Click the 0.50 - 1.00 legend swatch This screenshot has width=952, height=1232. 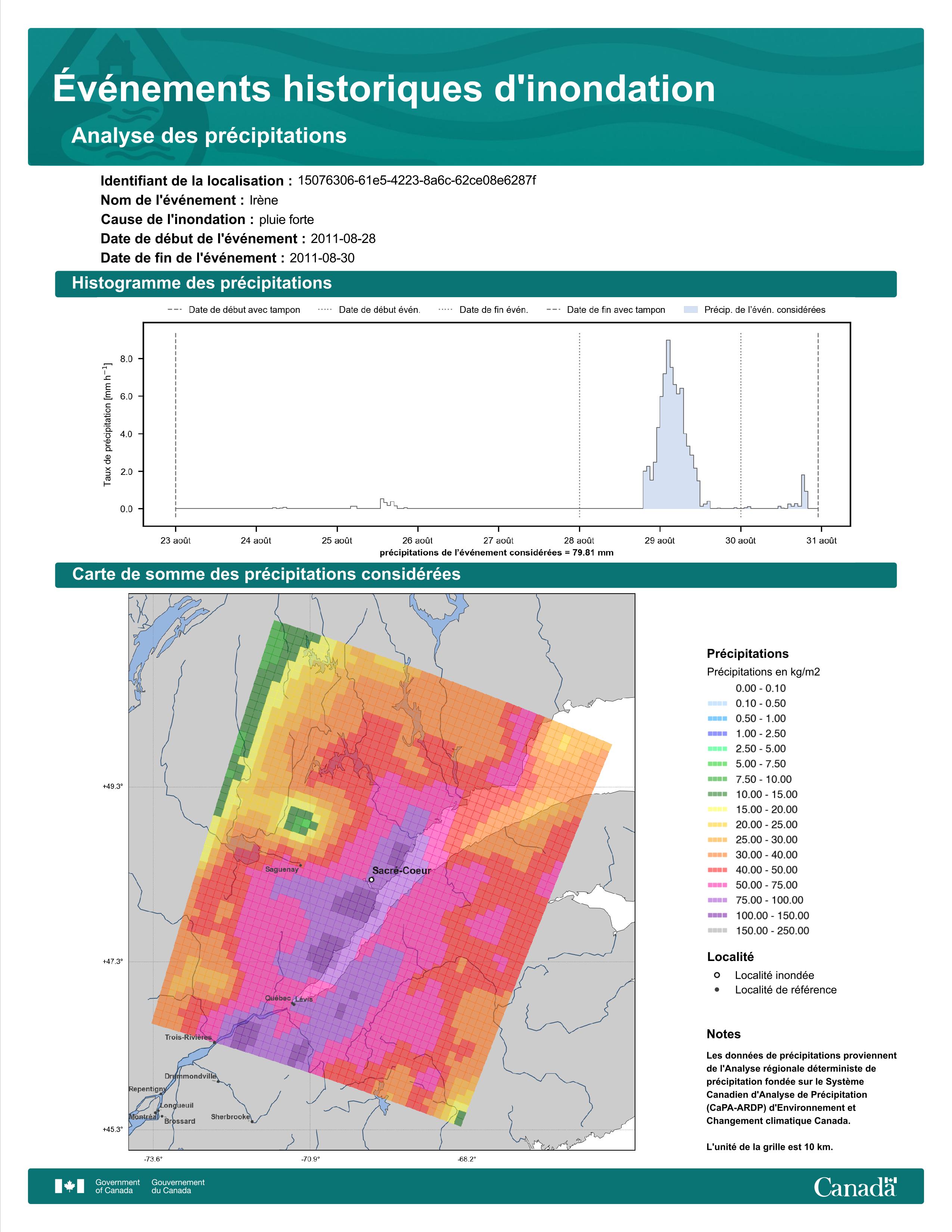[x=717, y=719]
